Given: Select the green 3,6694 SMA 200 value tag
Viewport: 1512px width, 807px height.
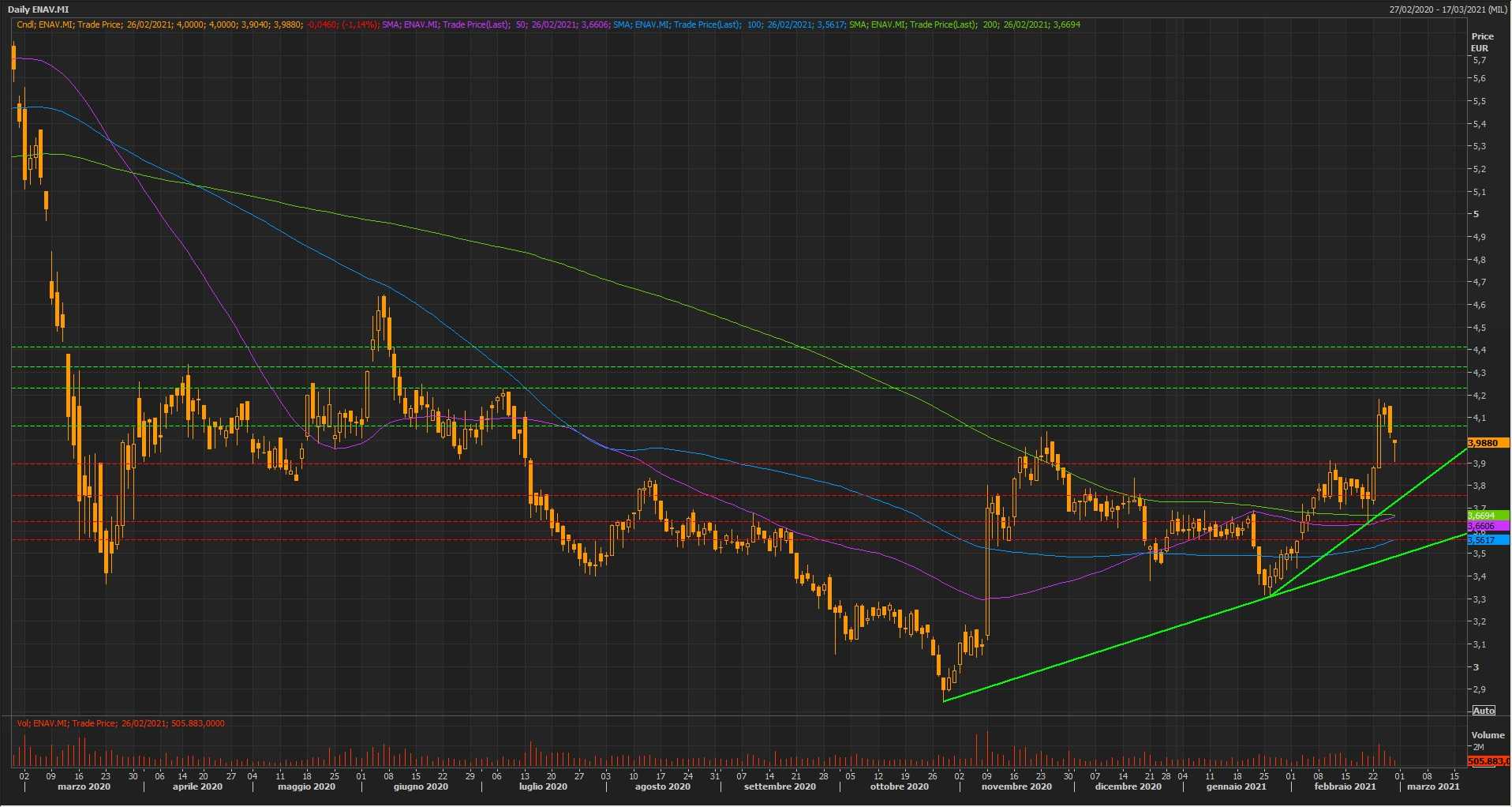Looking at the screenshot, I should pos(1487,516).
